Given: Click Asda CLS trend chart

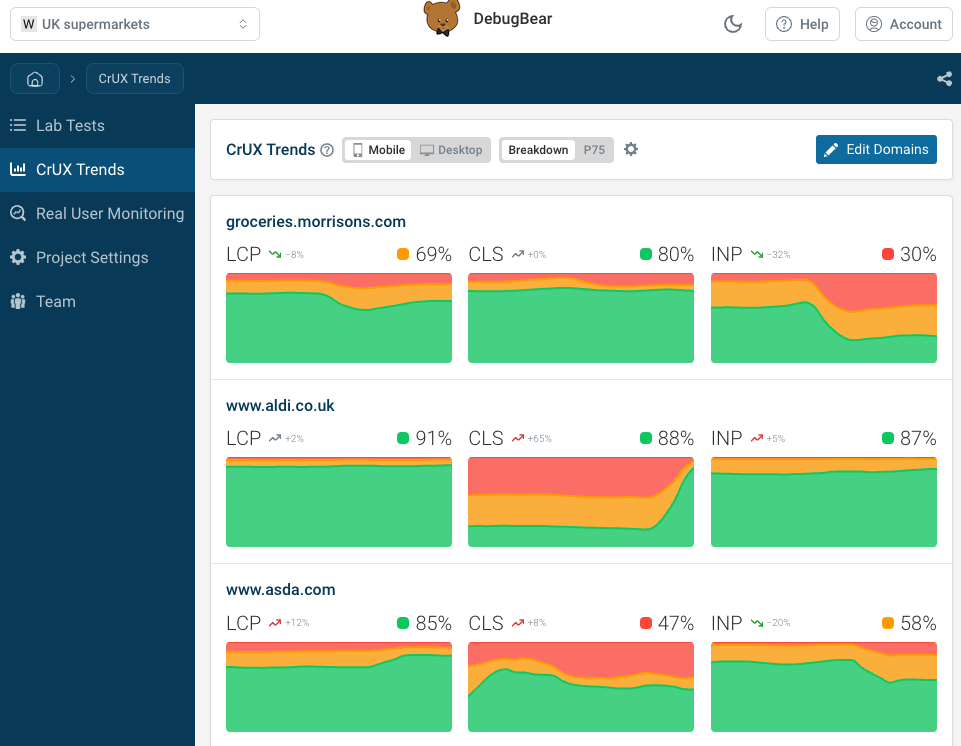Looking at the screenshot, I should 581,687.
